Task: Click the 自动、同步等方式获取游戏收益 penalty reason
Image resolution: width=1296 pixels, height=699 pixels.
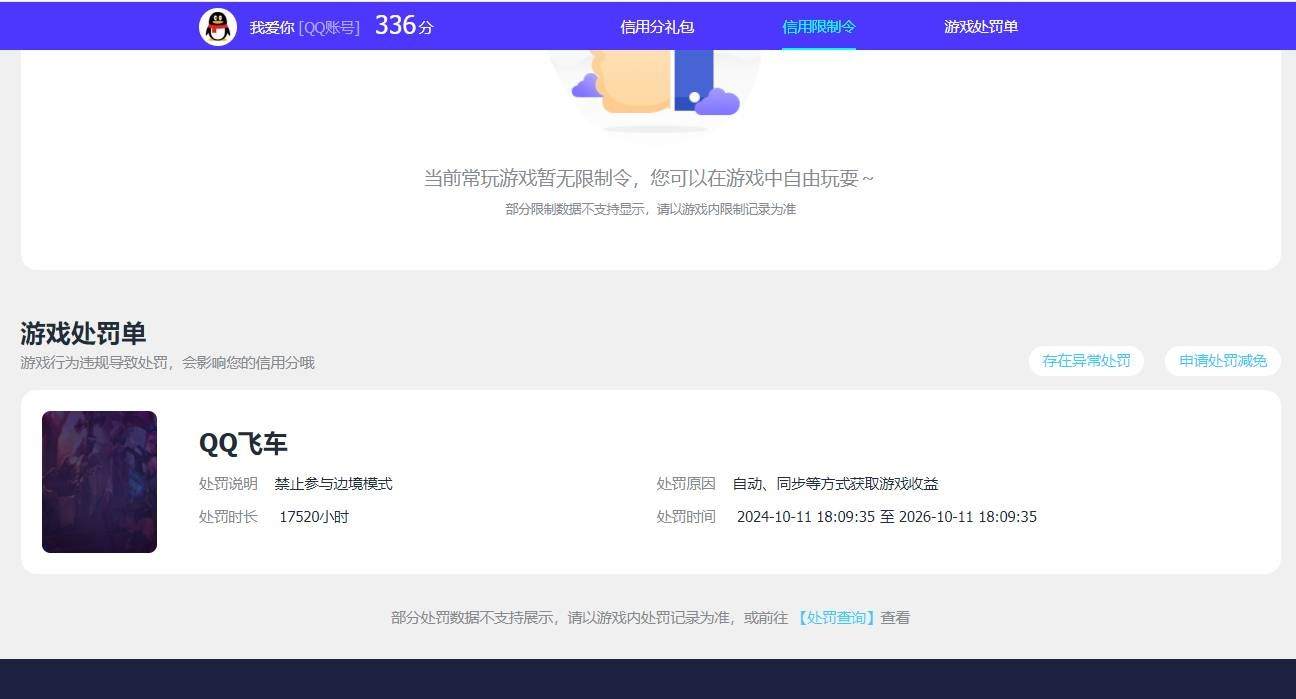Action: click(836, 484)
